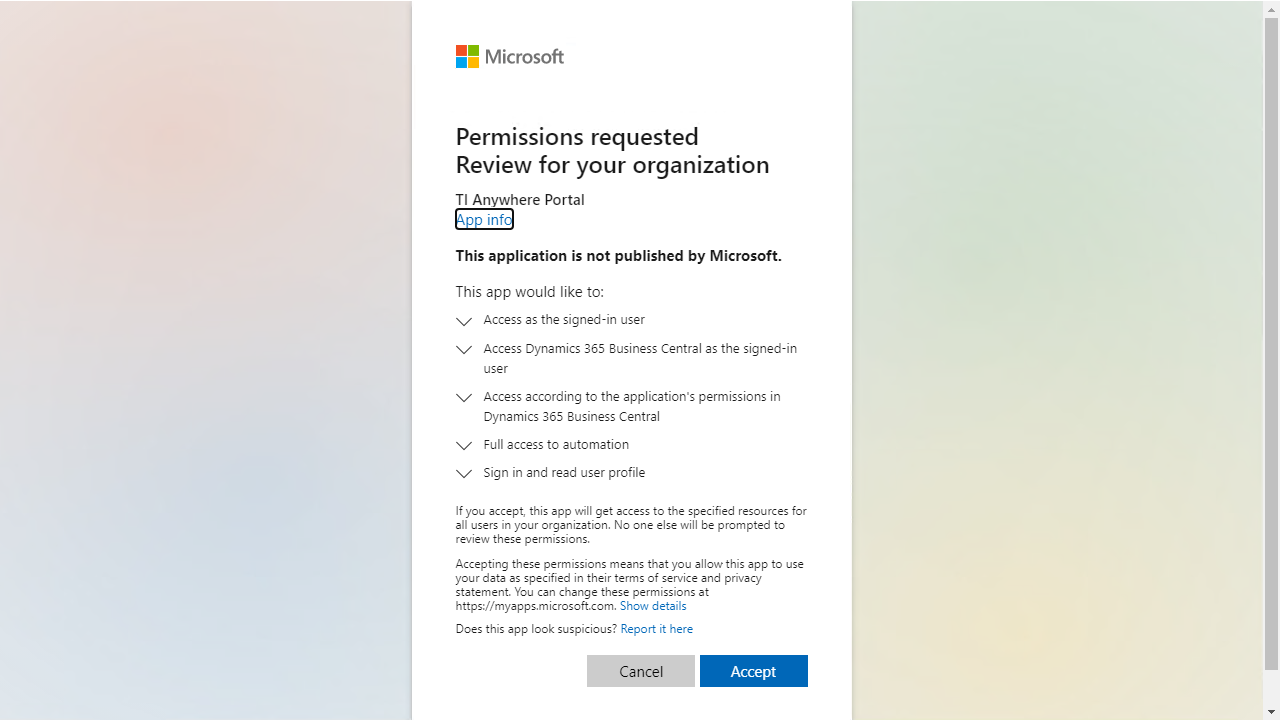Click Access Dynamics 365 Business Central permission text

click(640, 349)
